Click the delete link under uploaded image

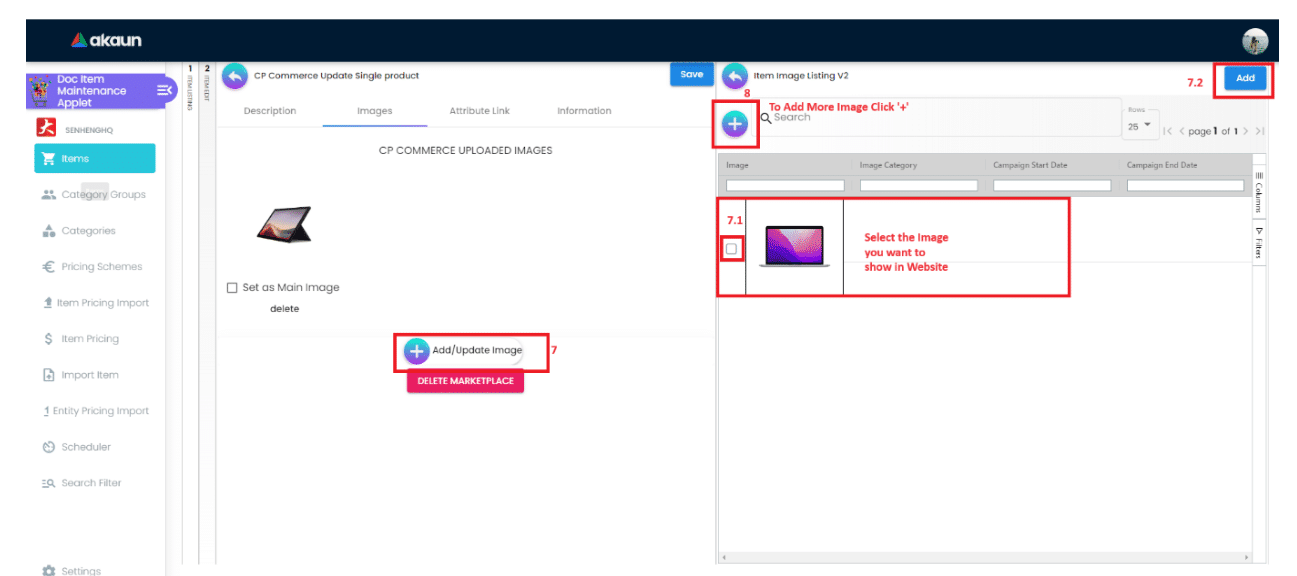click(284, 309)
